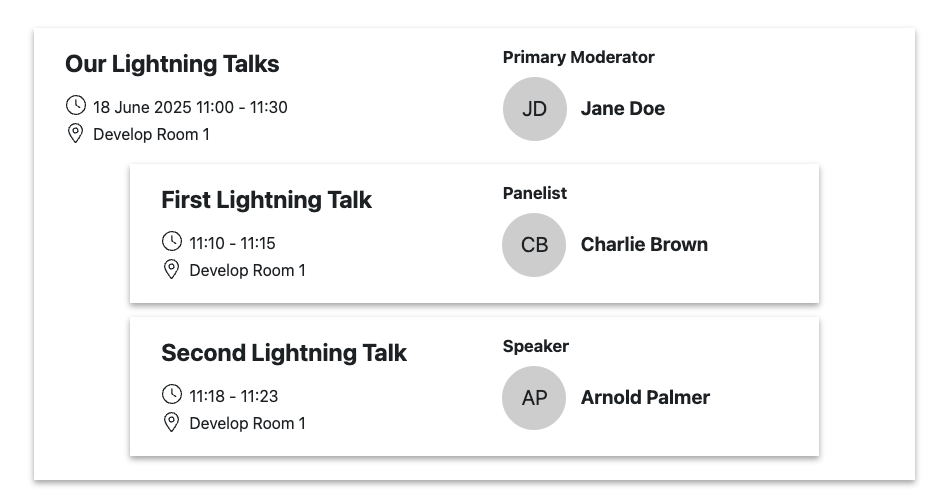The image size is (943, 495).
Task: Click Develop Room 1 under Second Lightning Talk
Action: tap(247, 423)
